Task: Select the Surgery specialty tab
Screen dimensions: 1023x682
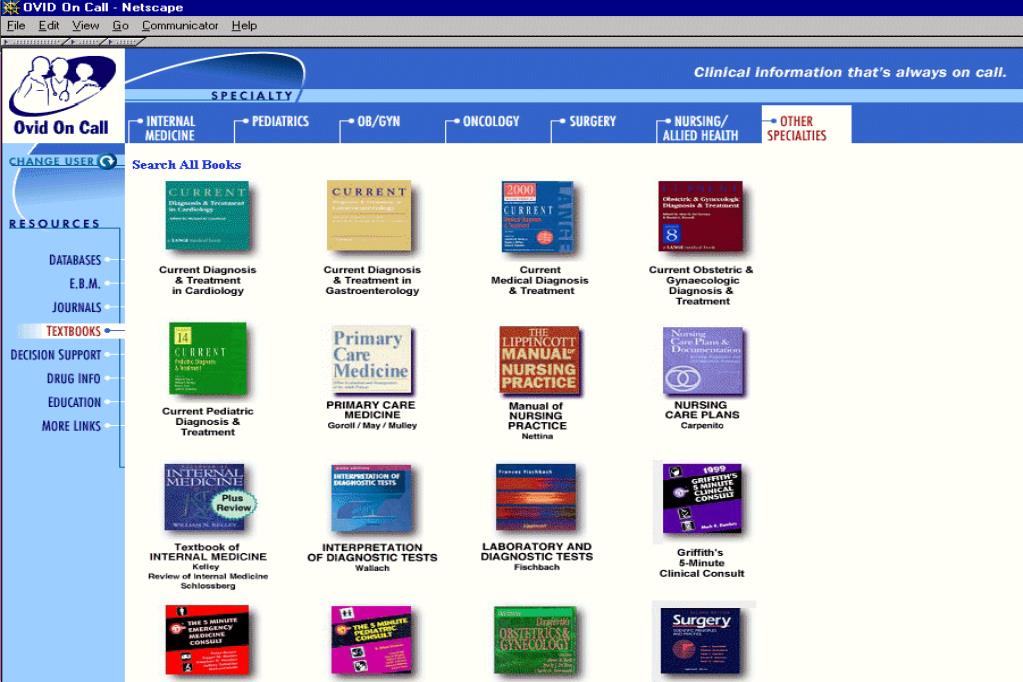Action: [x=591, y=121]
